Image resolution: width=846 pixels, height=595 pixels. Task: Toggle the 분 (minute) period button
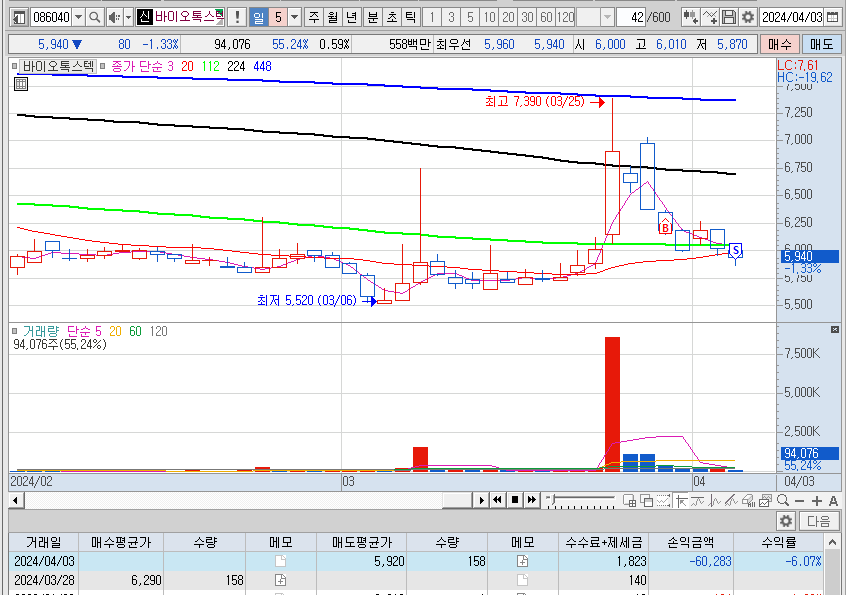point(373,17)
